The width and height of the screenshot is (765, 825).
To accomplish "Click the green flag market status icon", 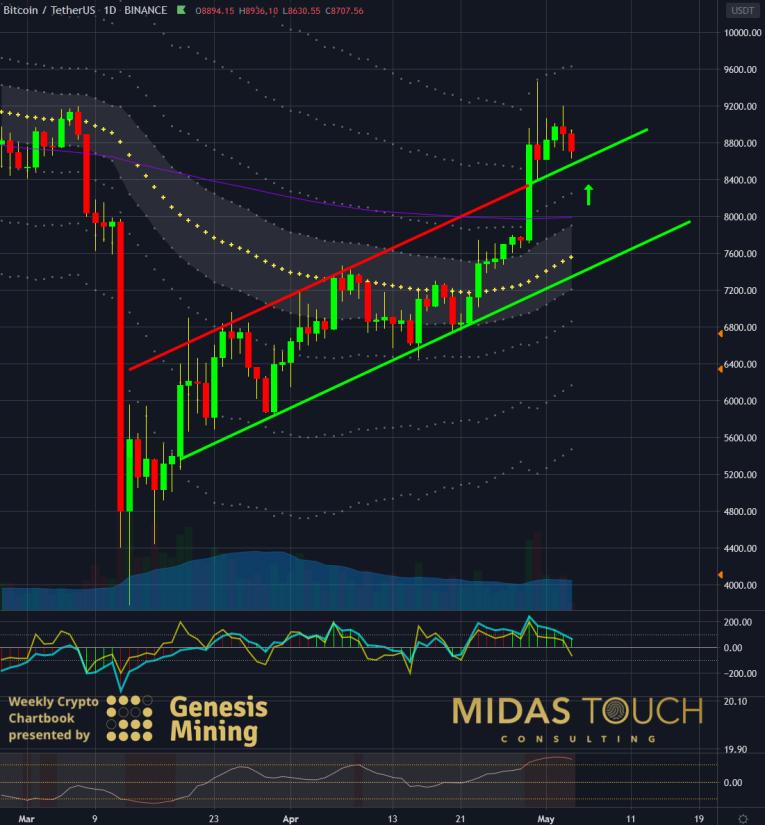I will click(x=180, y=10).
